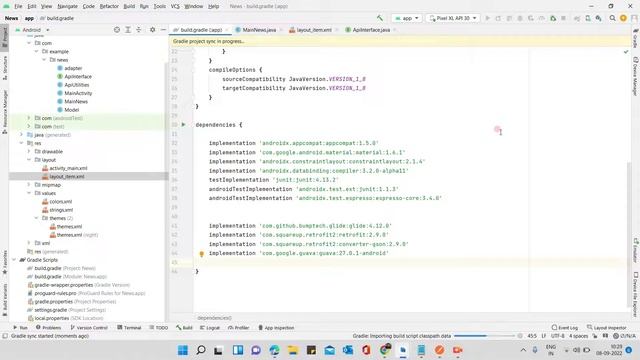Image resolution: width=640 pixels, height=360 pixels.
Task: Open the File menu
Action: click(x=18, y=6)
